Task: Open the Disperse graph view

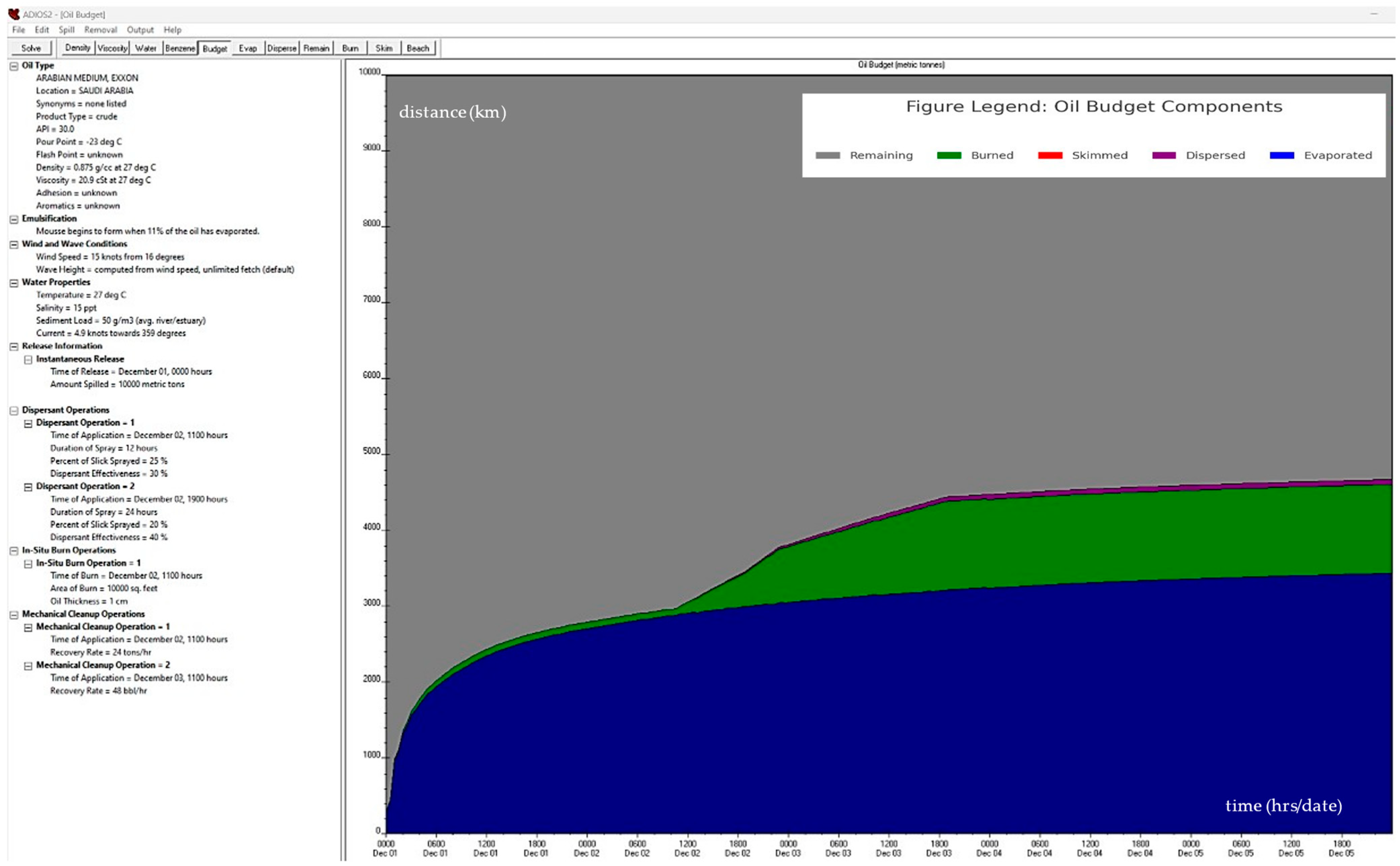Action: tap(282, 48)
